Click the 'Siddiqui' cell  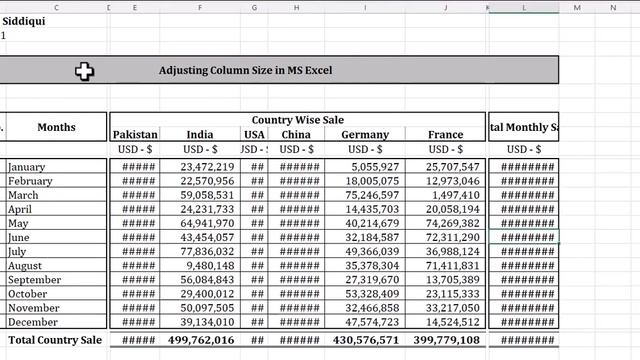point(24,21)
